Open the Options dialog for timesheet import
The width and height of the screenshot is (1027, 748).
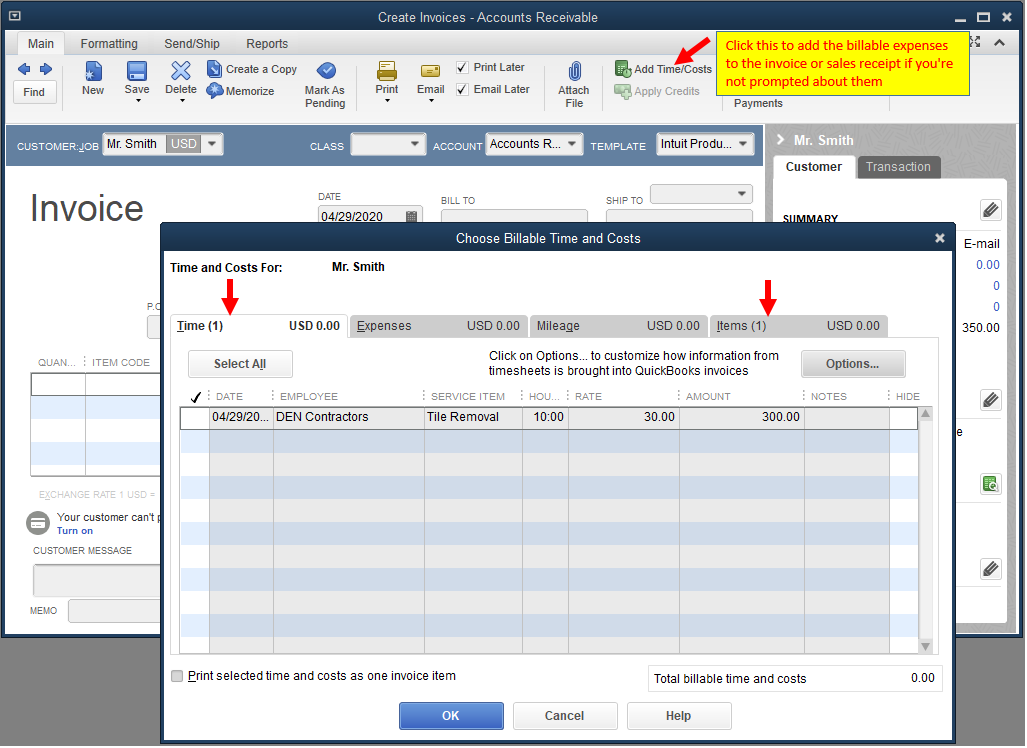click(853, 363)
